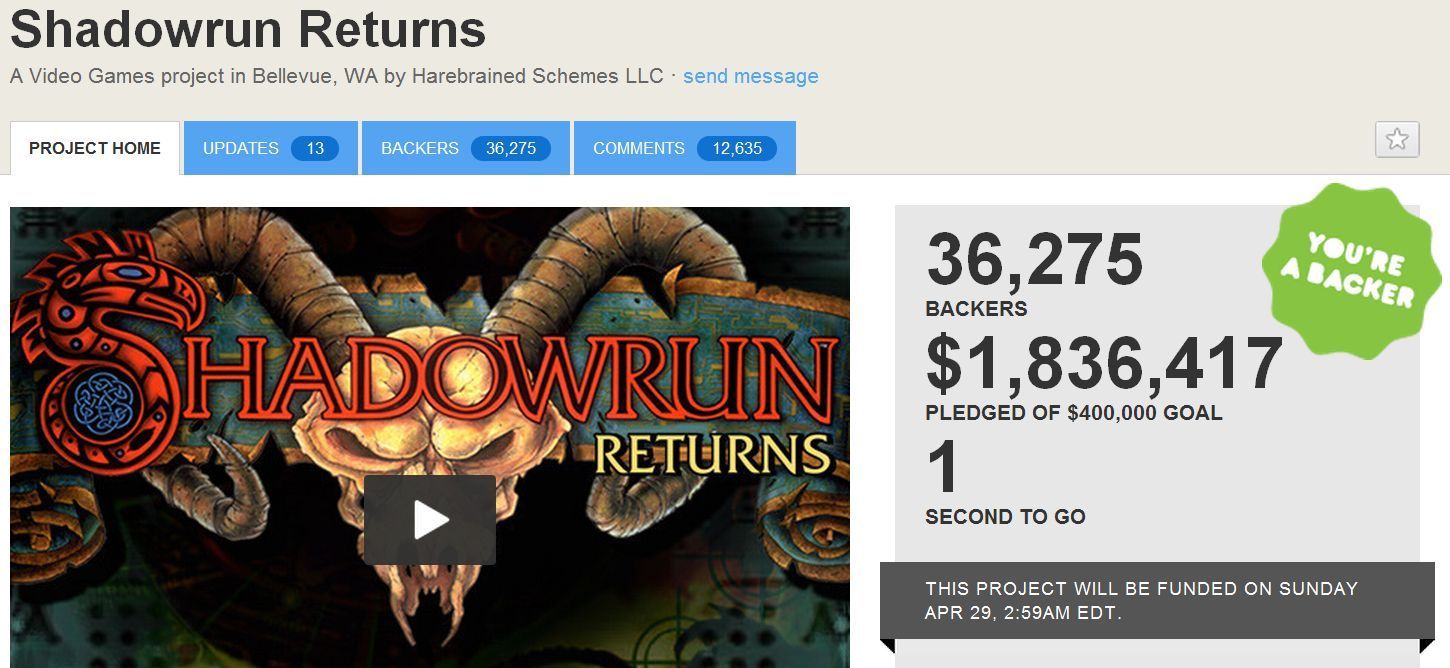The width and height of the screenshot is (1450, 668).
Task: Click the star favorite icon
Action: coord(1397,139)
